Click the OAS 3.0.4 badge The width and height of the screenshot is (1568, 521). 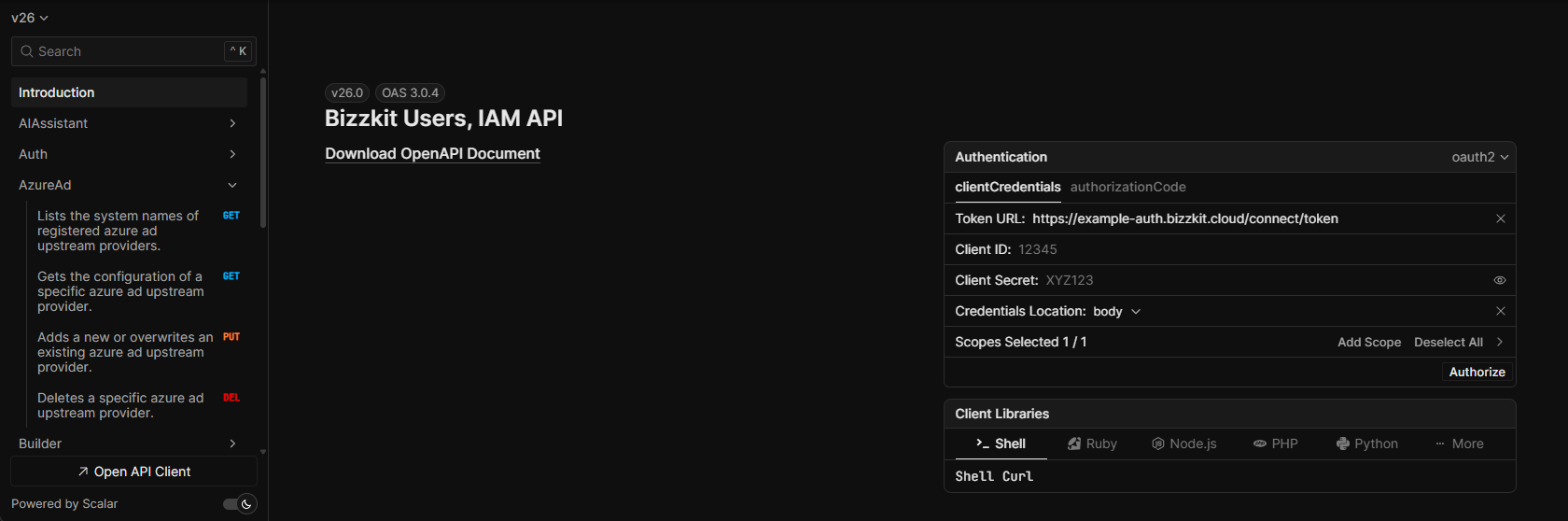(410, 92)
